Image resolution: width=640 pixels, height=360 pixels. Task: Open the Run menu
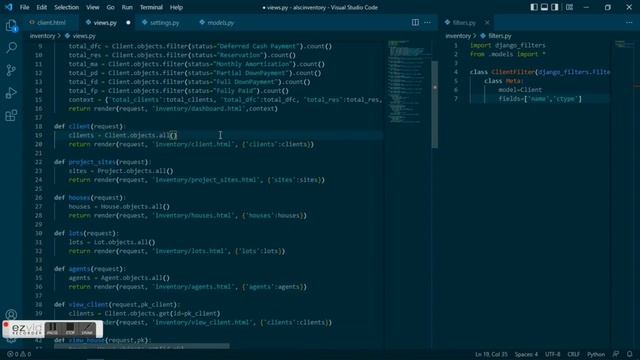127,7
